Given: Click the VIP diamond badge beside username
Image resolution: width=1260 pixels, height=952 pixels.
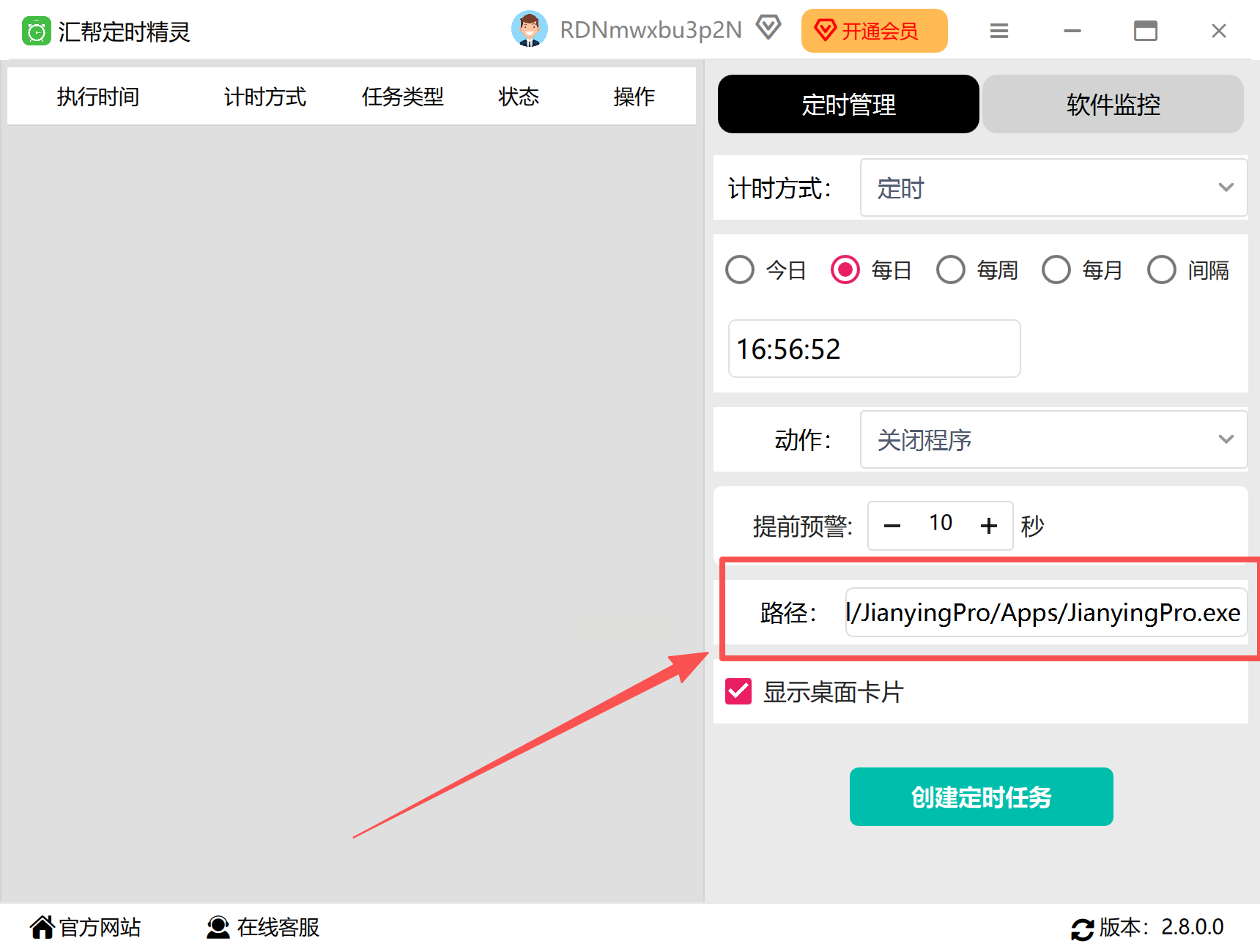Looking at the screenshot, I should click(768, 28).
